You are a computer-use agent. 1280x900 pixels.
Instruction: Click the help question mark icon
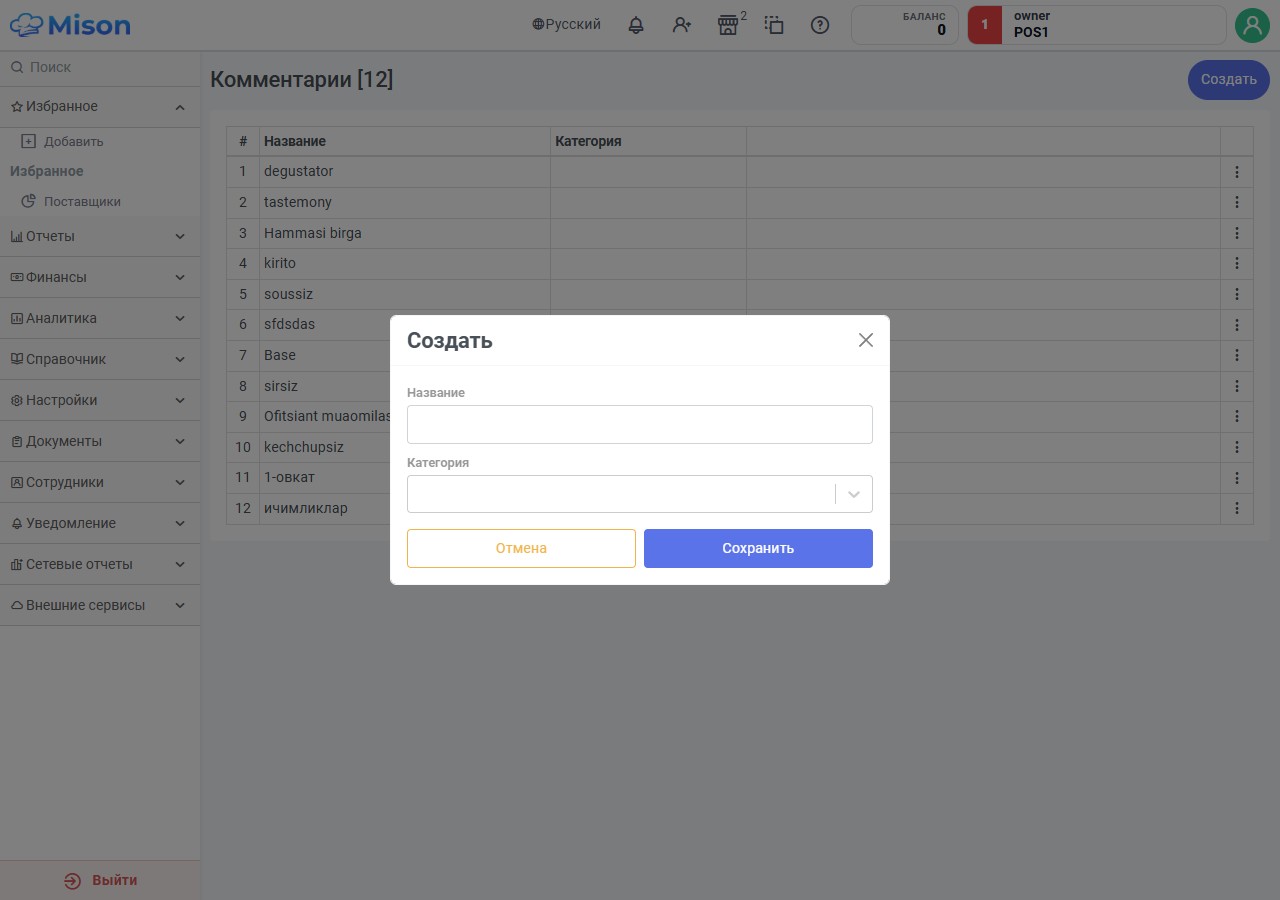820,25
